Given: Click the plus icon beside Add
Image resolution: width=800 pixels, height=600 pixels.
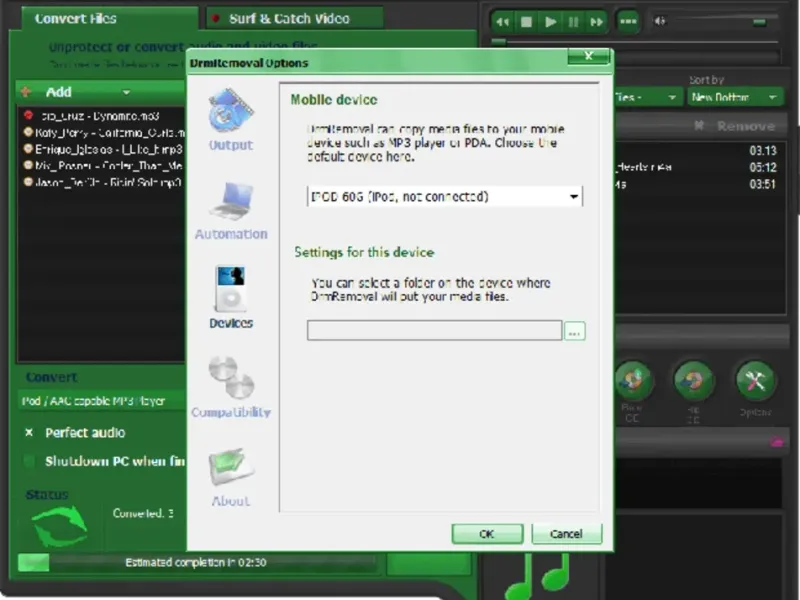Looking at the screenshot, I should coord(27,92).
